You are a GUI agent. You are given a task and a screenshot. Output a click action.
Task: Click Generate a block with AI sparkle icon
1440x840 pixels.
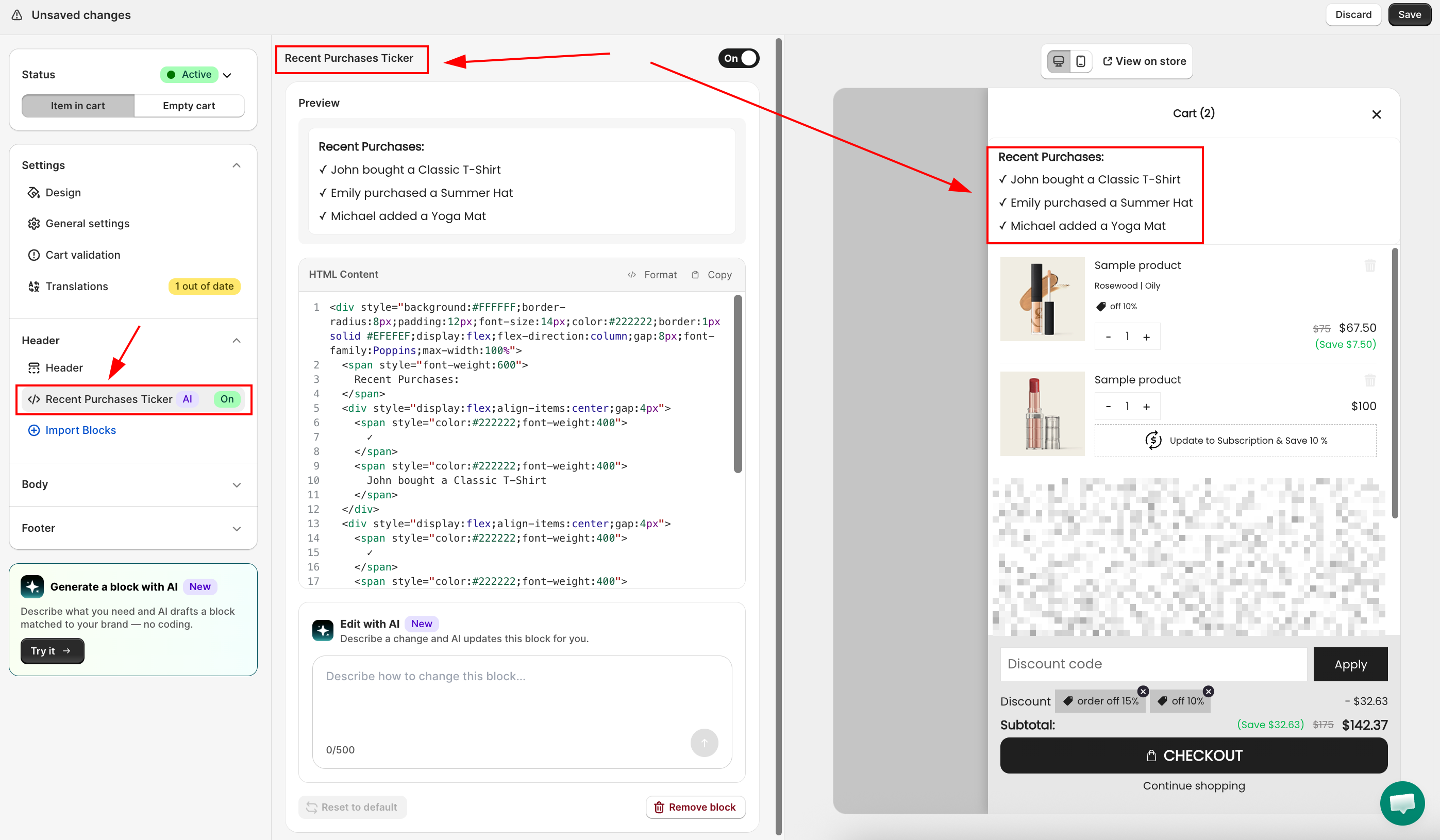pyautogui.click(x=32, y=586)
